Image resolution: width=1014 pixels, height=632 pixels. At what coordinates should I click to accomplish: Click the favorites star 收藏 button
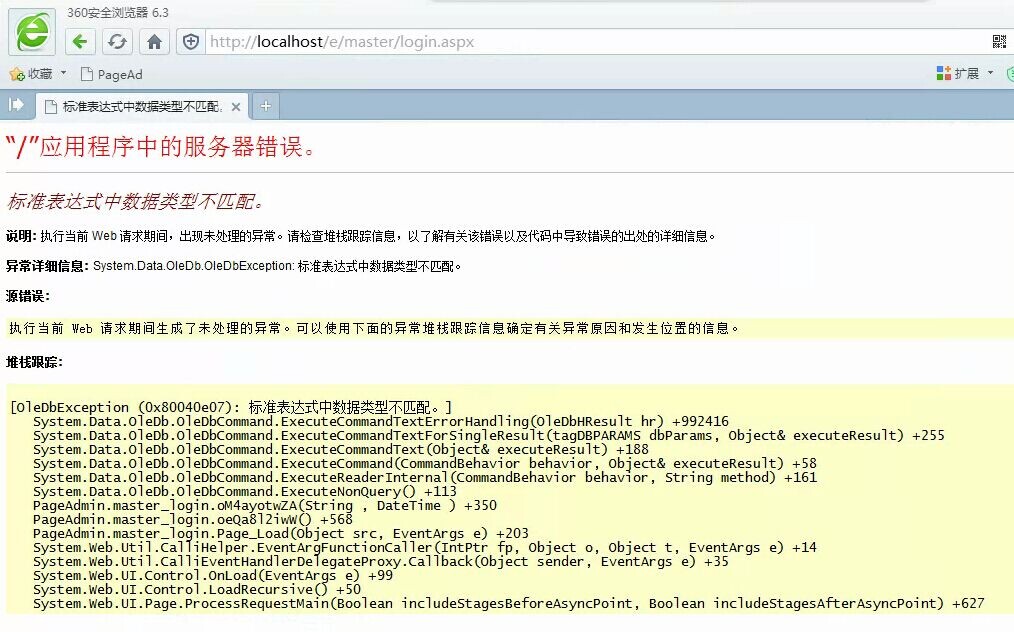(x=31, y=74)
